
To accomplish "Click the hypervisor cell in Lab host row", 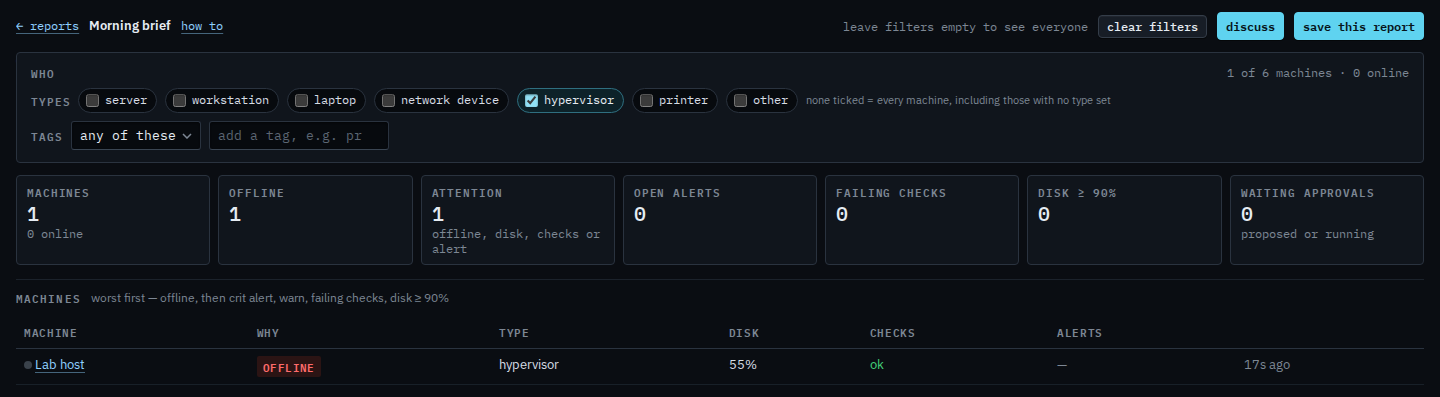I will click(x=529, y=365).
